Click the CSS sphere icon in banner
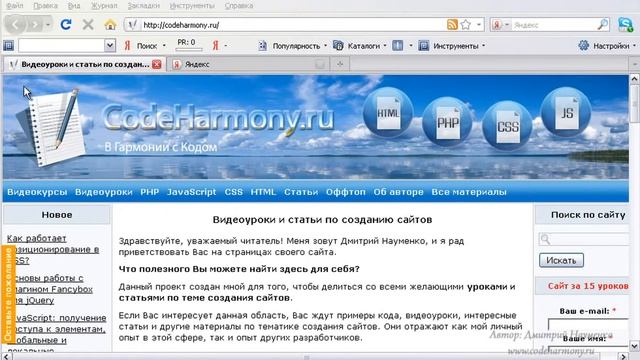640x360 pixels. click(x=507, y=126)
